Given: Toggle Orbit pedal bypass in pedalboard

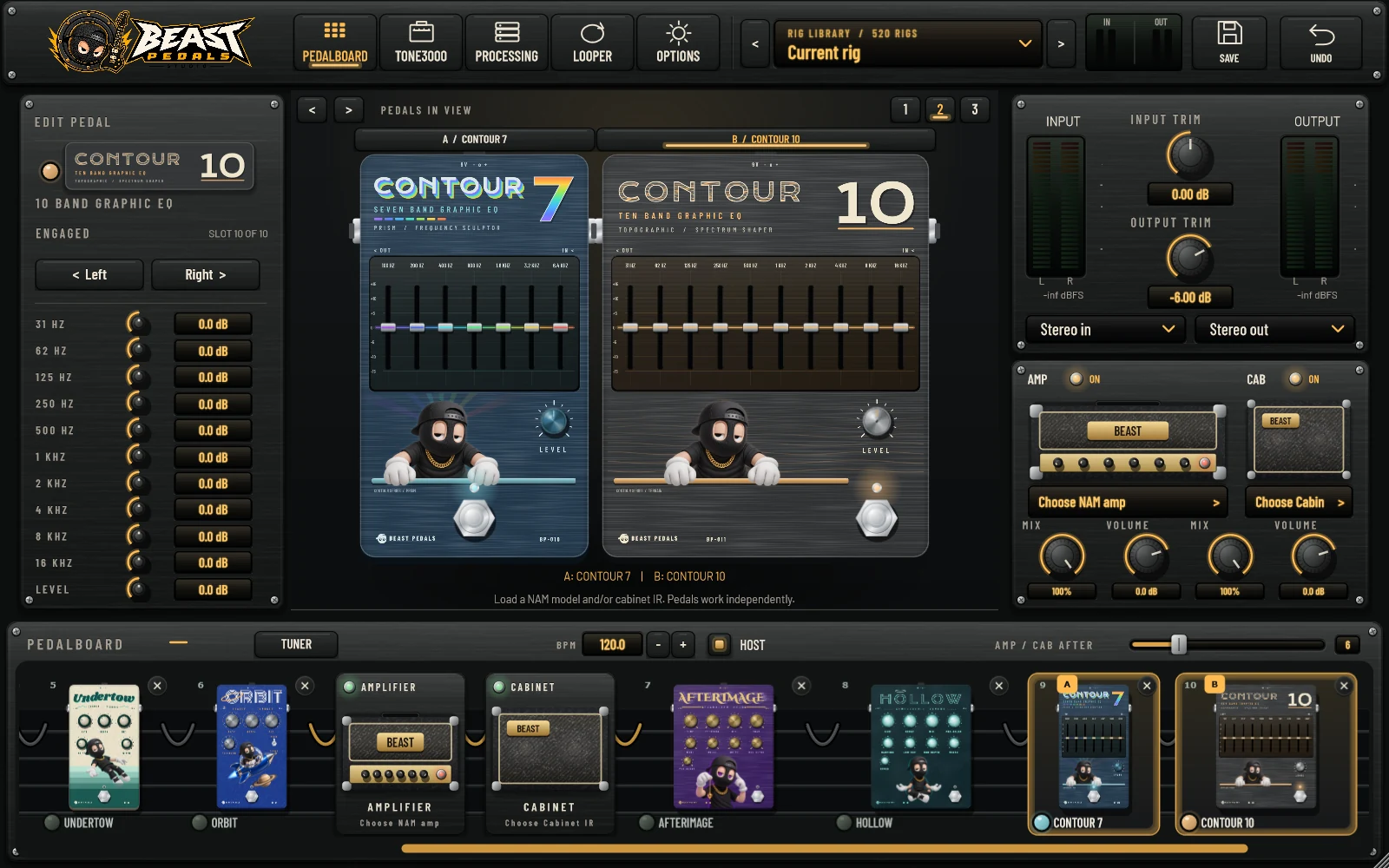Looking at the screenshot, I should (x=200, y=823).
